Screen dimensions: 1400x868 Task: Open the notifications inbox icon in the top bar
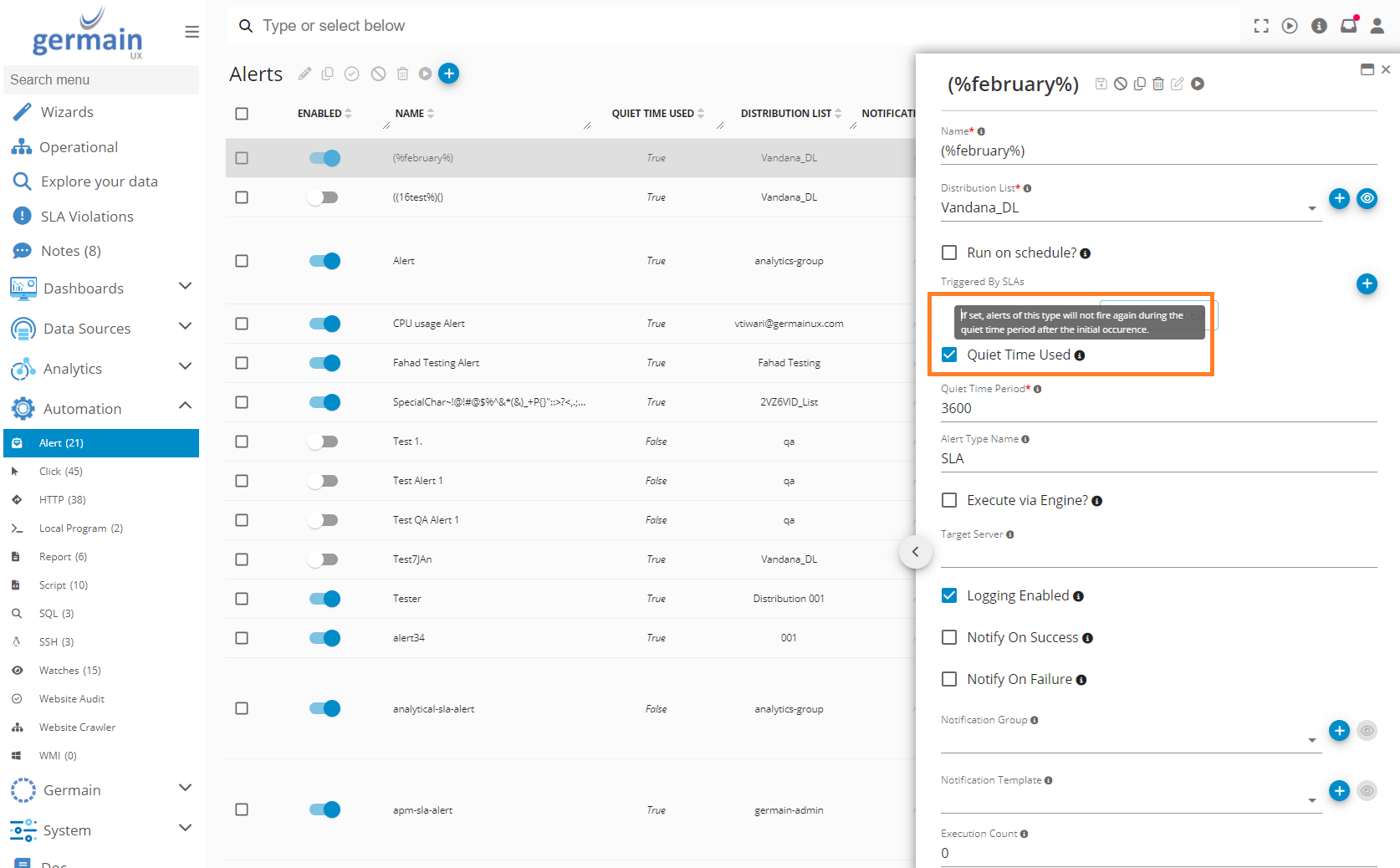(x=1348, y=26)
